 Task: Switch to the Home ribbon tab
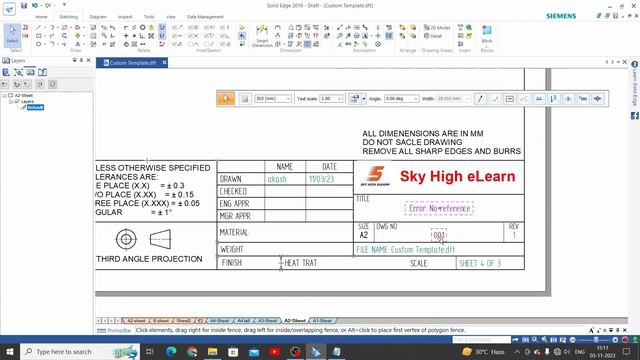[41, 17]
